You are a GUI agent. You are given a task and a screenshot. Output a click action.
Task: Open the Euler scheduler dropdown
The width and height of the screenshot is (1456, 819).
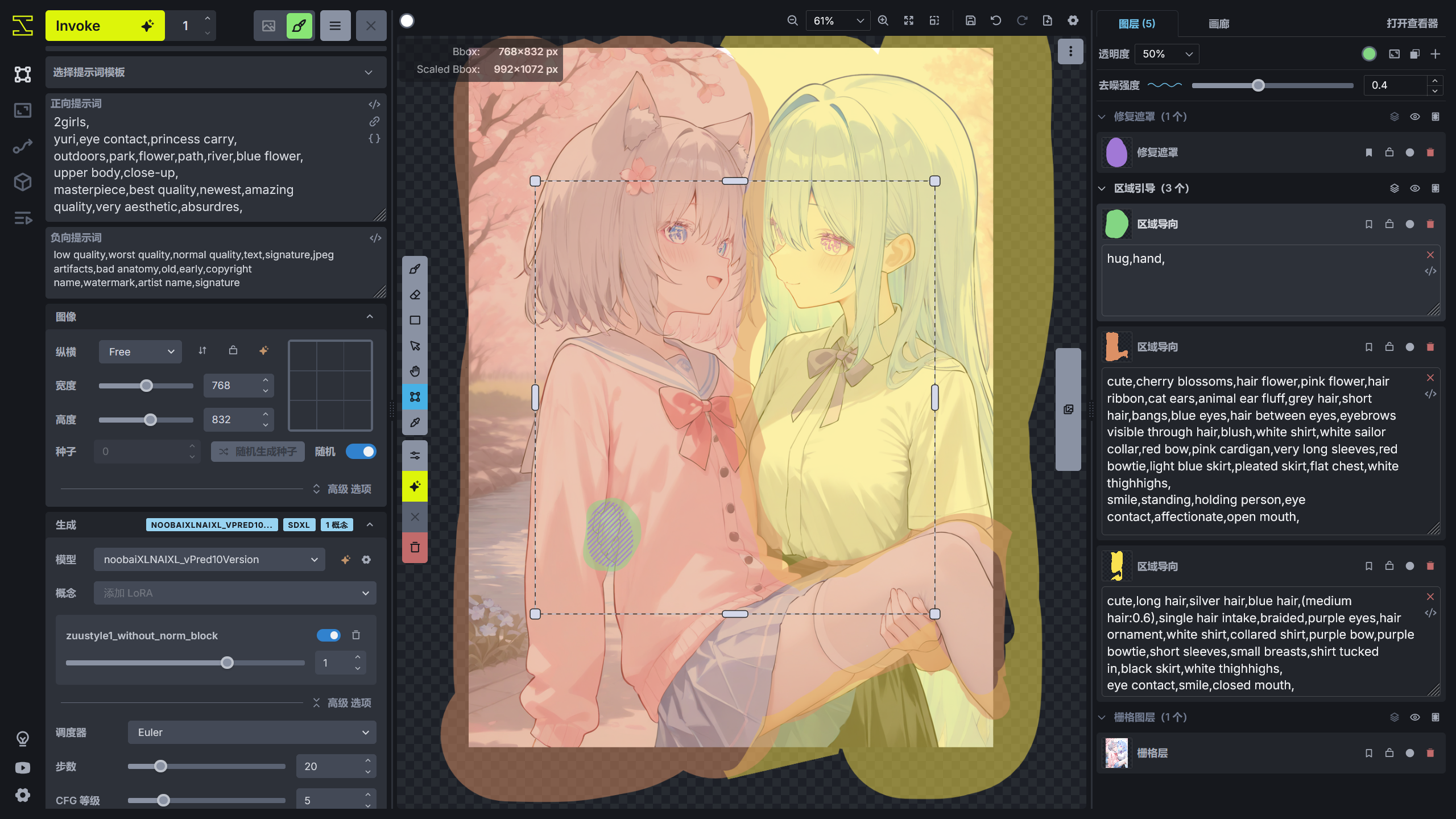click(x=251, y=733)
